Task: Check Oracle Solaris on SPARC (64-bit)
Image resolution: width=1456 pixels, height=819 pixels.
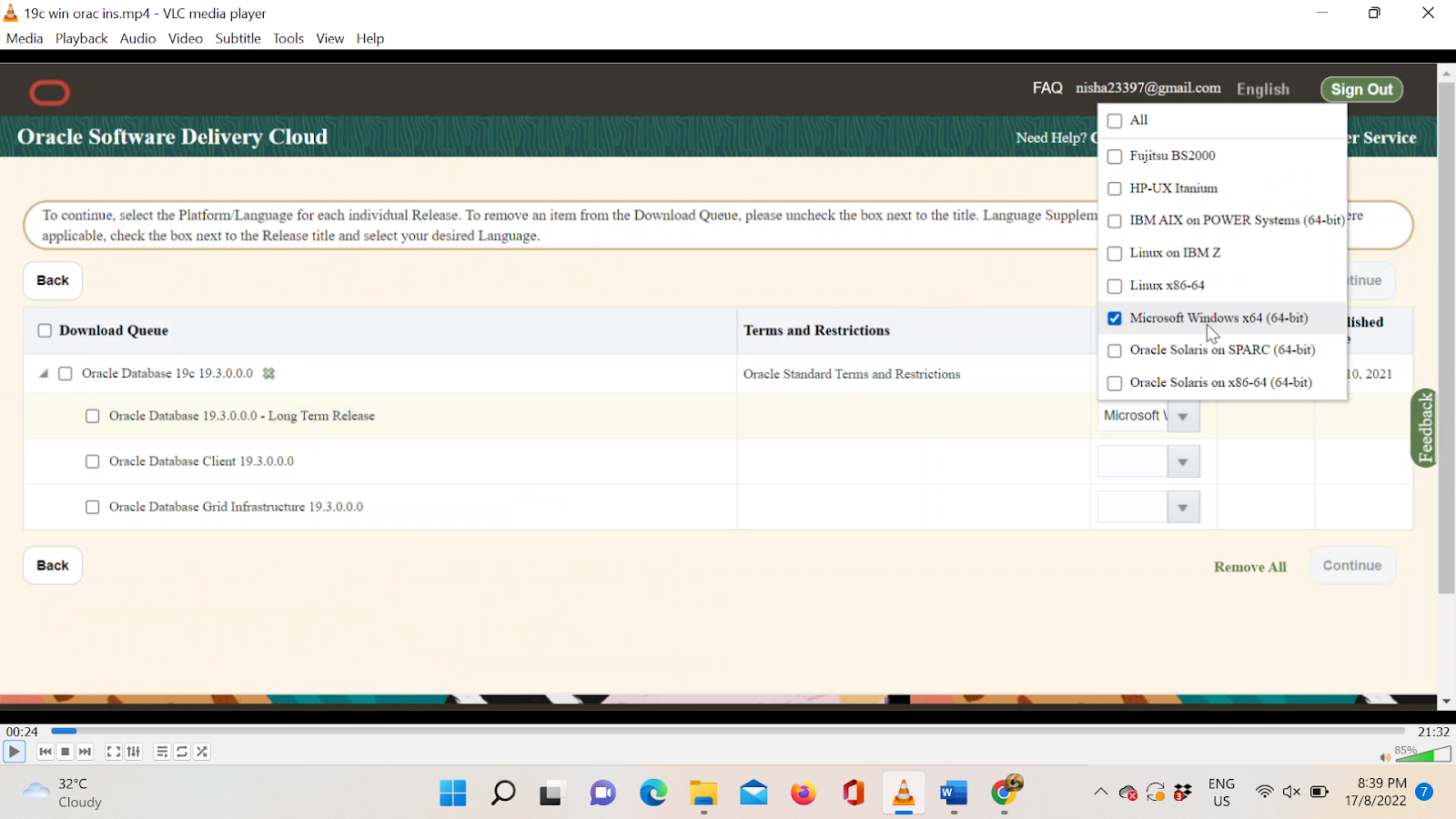Action: pyautogui.click(x=1115, y=350)
